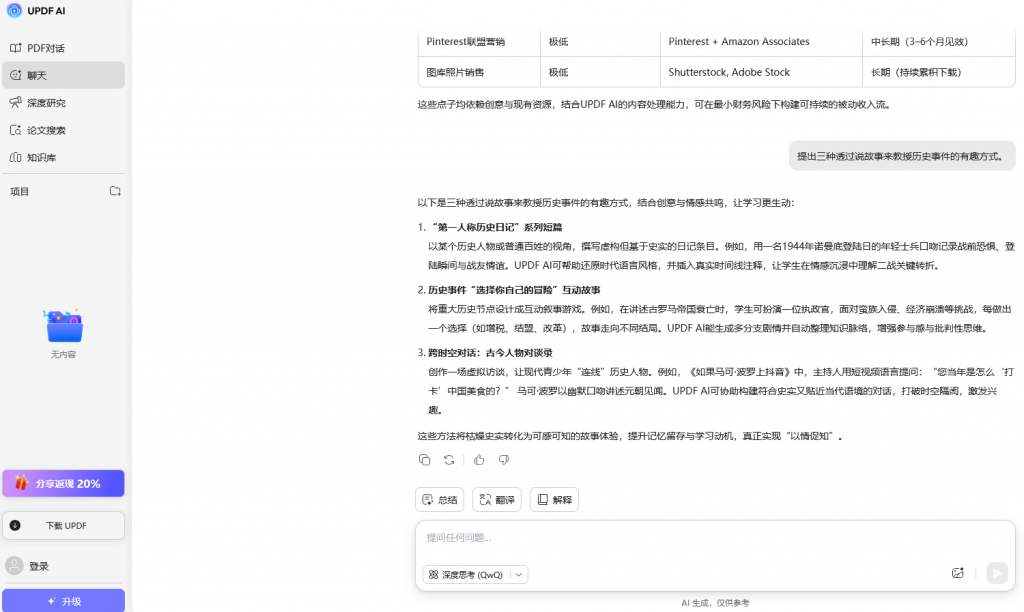Click the image upload icon in the input box
The height and width of the screenshot is (612, 1024).
(x=957, y=573)
